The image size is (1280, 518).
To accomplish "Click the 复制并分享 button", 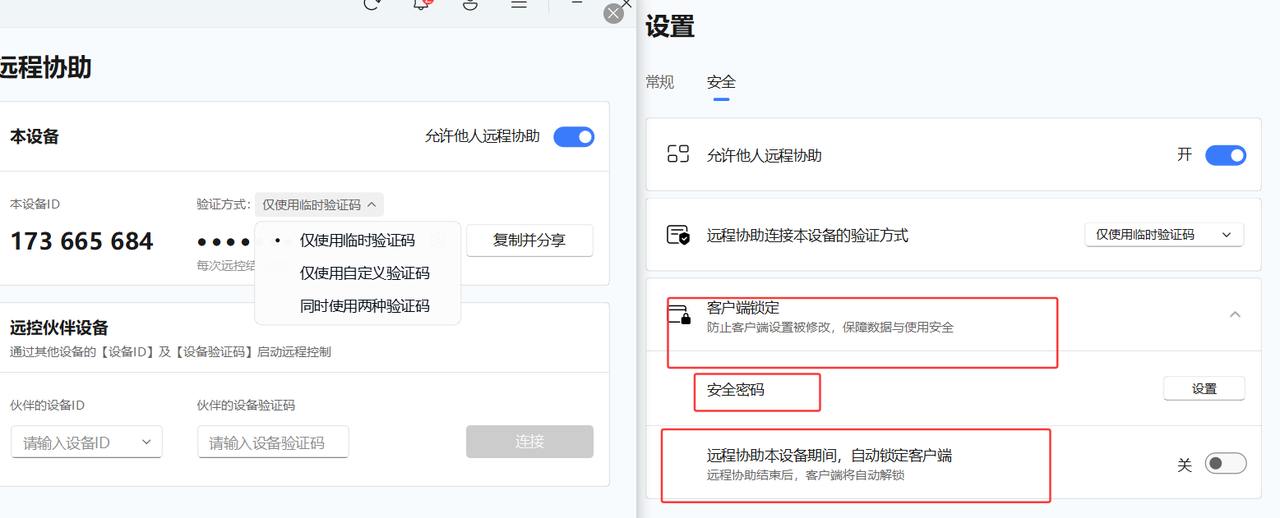I will tap(529, 240).
